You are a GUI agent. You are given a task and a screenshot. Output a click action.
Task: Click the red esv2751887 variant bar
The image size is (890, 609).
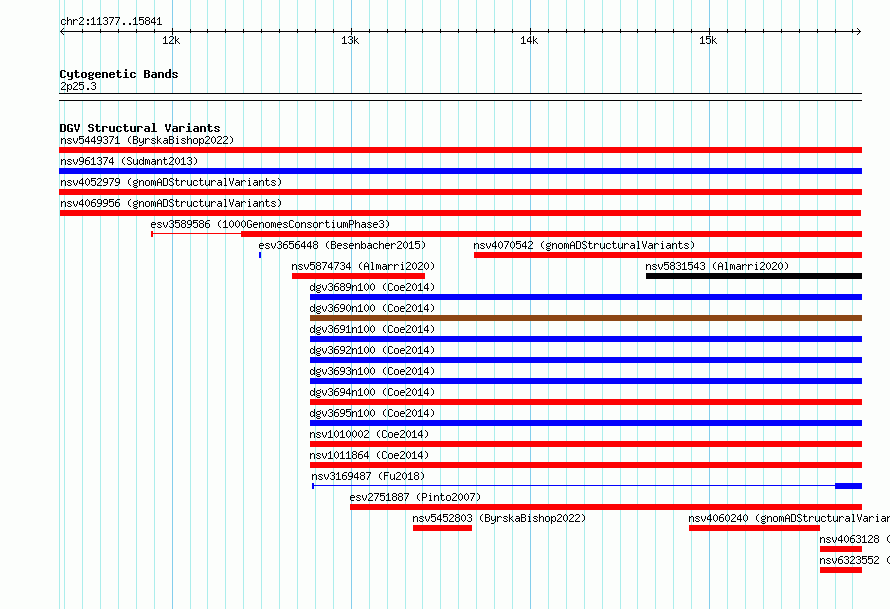click(606, 507)
